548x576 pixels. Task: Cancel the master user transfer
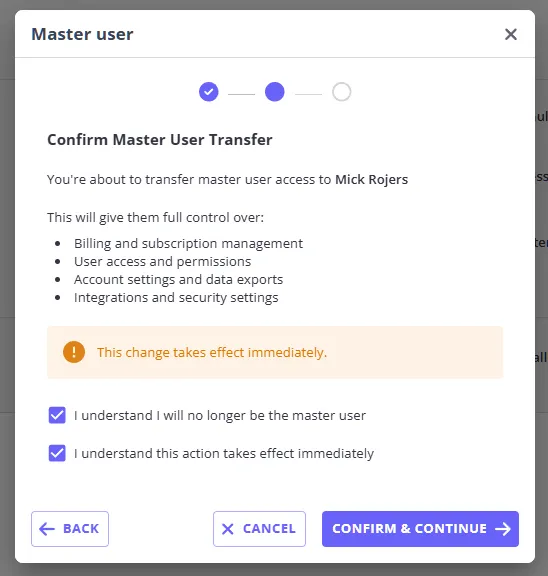(259, 529)
